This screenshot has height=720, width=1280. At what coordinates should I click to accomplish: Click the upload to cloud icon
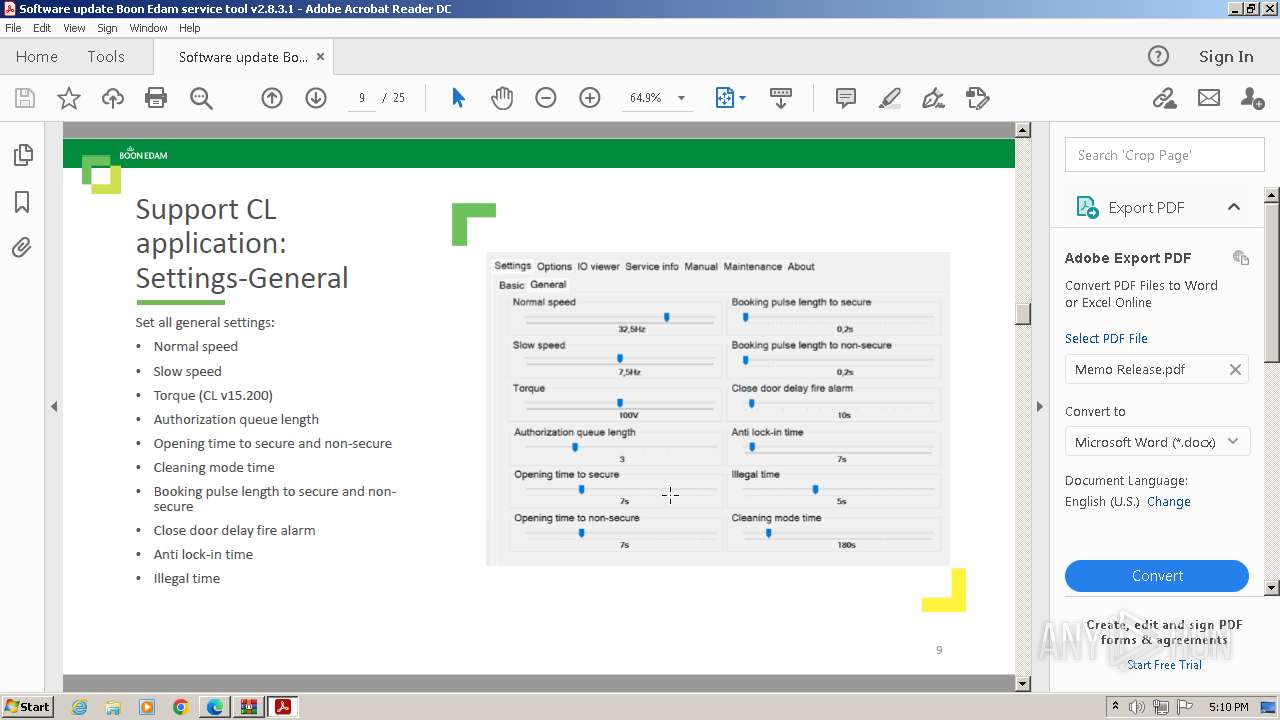(113, 98)
